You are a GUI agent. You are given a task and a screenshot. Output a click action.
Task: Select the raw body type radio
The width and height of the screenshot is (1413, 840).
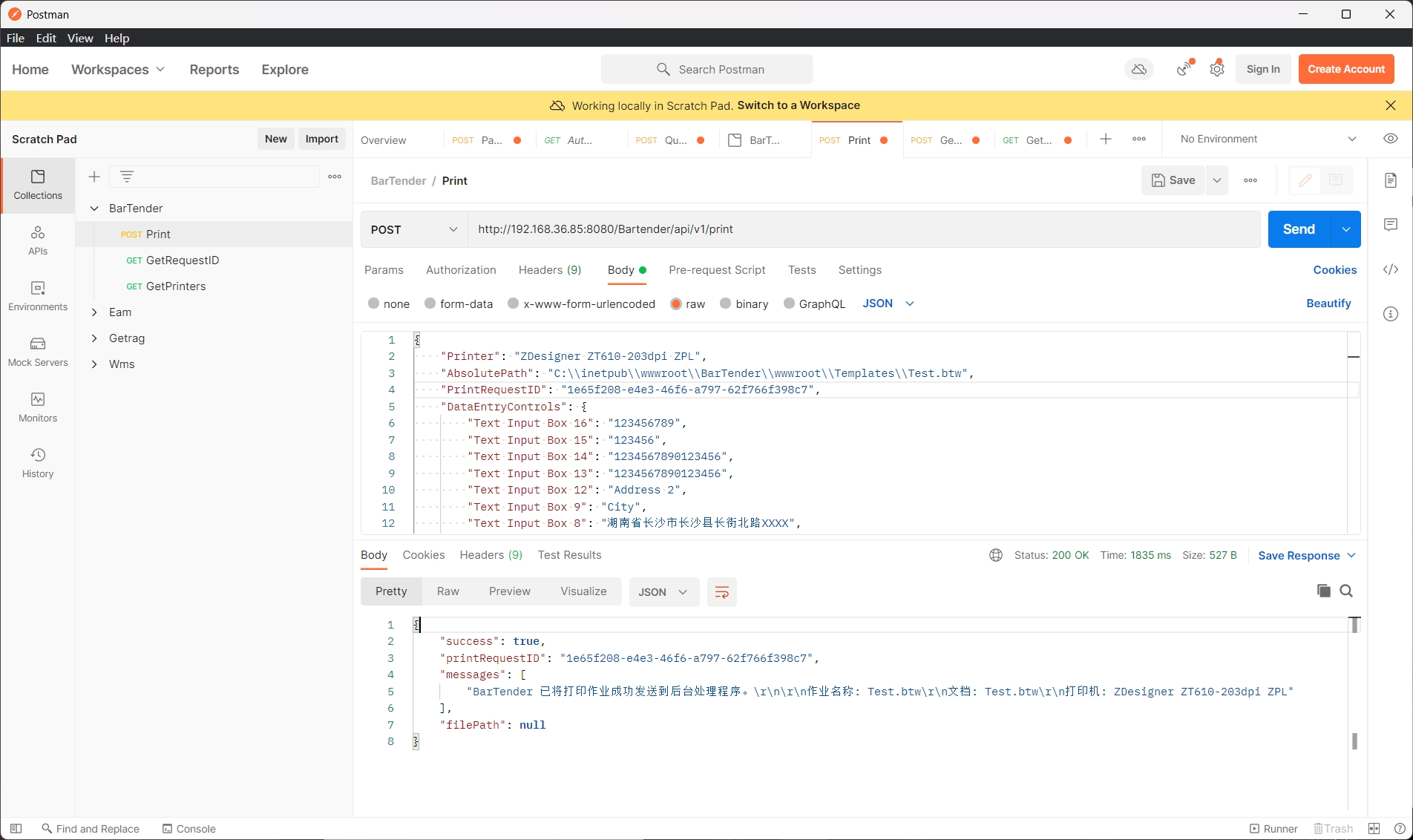676,303
